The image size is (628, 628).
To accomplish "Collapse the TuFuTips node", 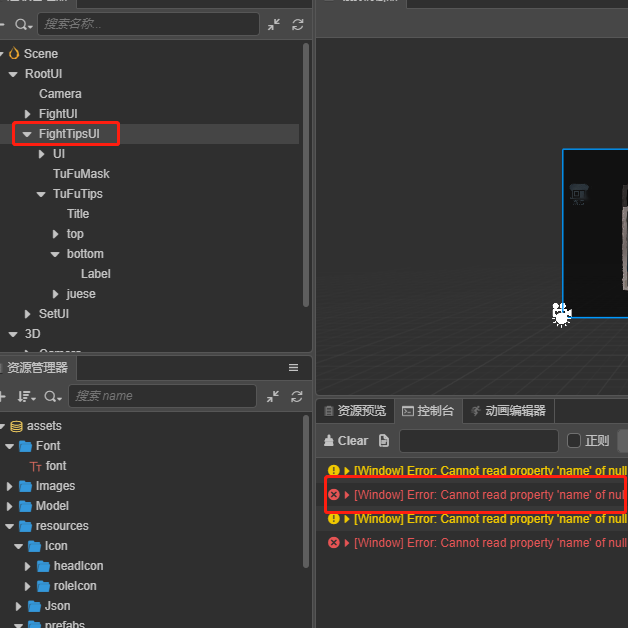I will [x=41, y=194].
